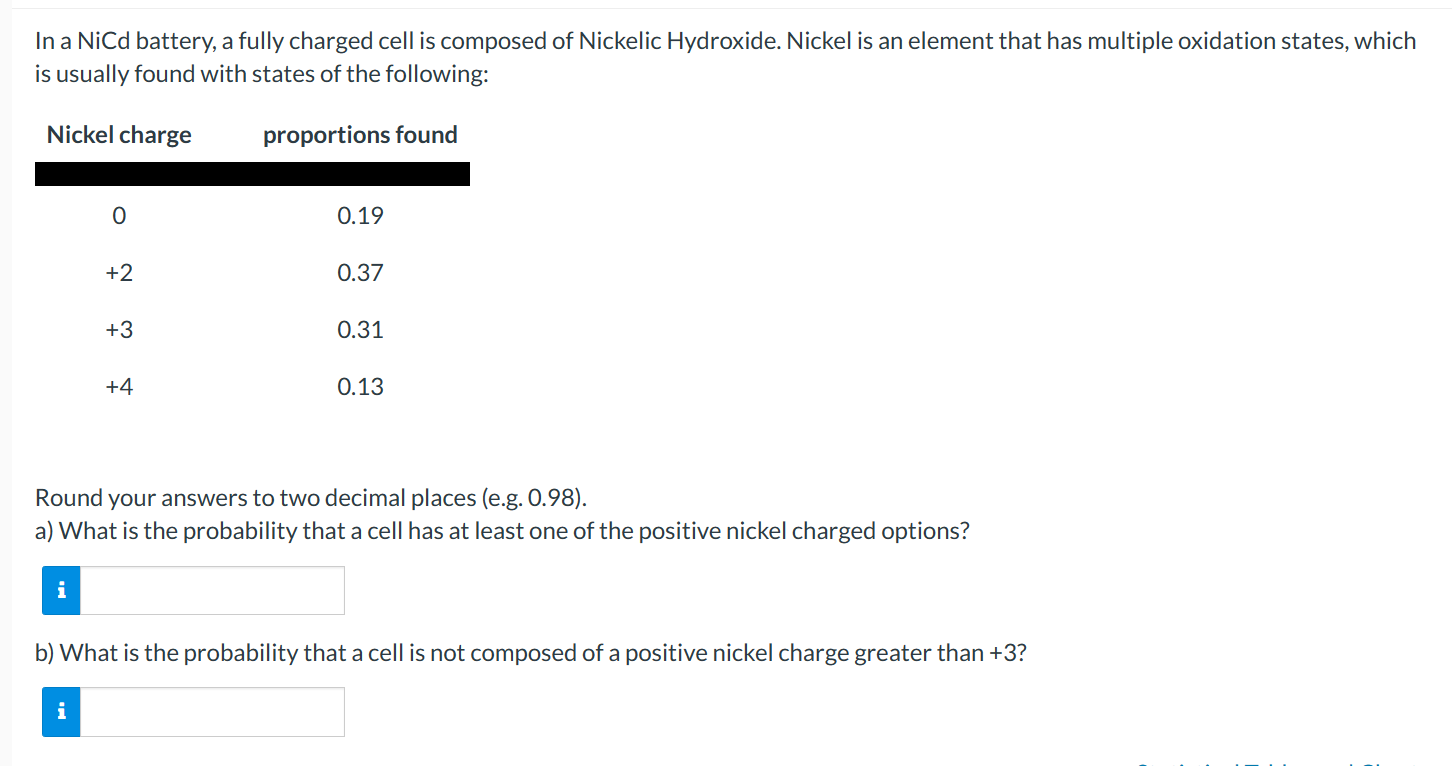Click the redacted black bar in the table

[x=253, y=173]
